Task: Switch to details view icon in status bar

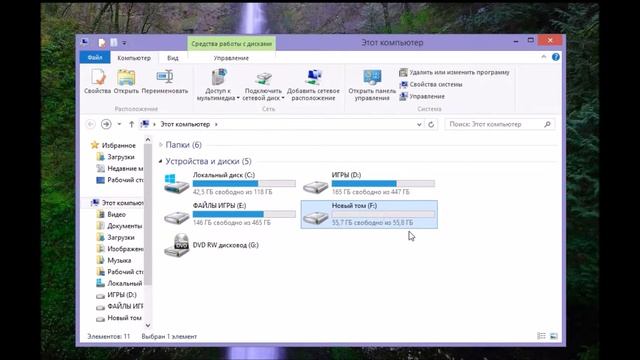Action: coord(541,336)
